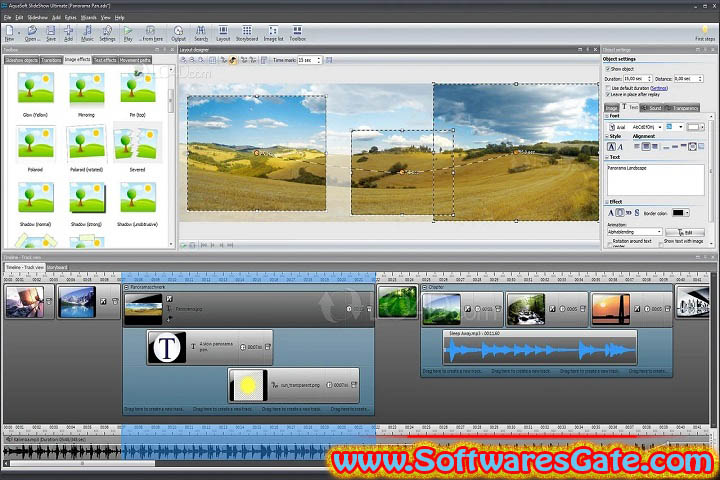The height and width of the screenshot is (480, 720).
Task: Open the Wizards menu
Action: pyautogui.click(x=89, y=17)
